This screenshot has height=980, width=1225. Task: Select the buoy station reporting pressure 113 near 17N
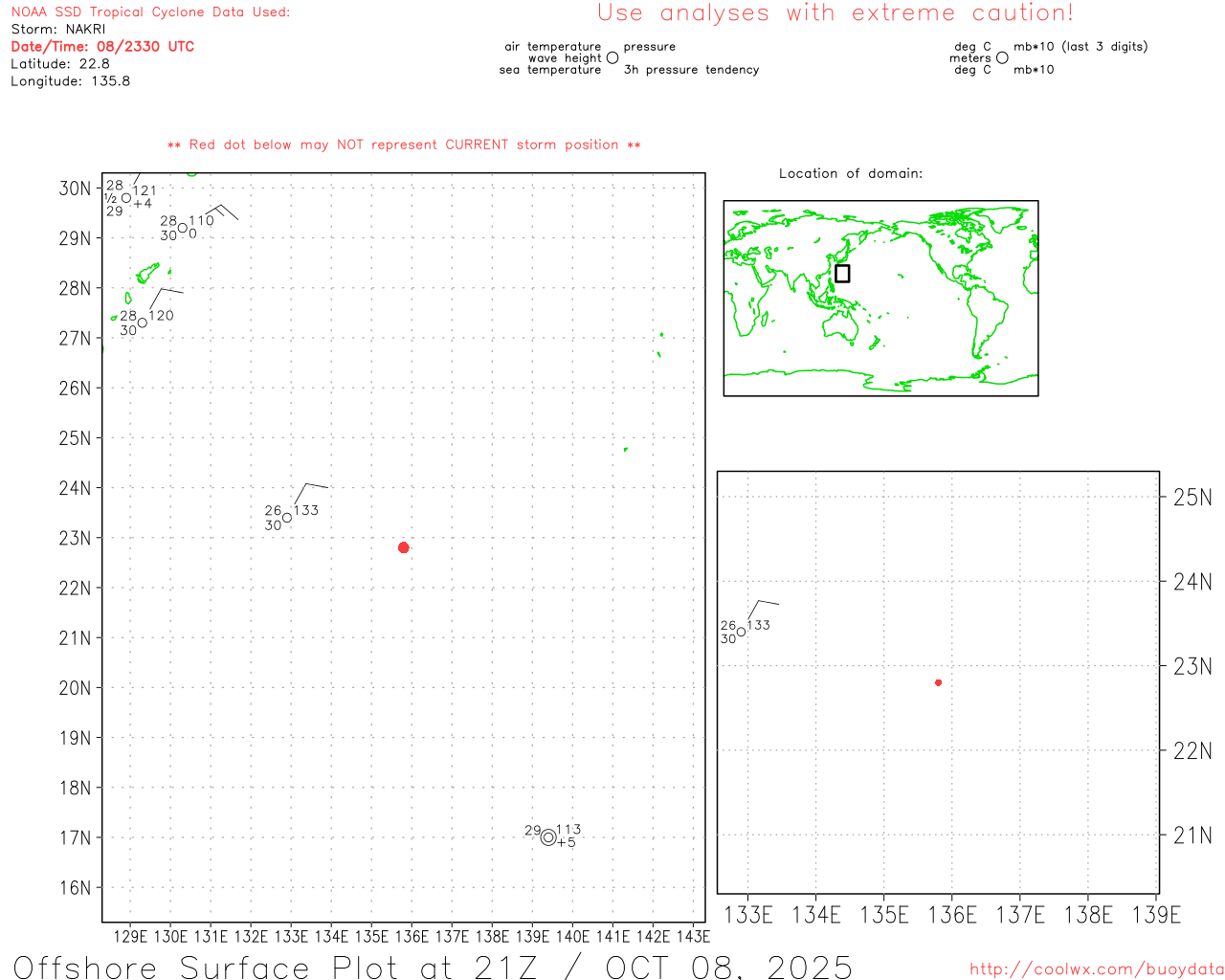548,837
